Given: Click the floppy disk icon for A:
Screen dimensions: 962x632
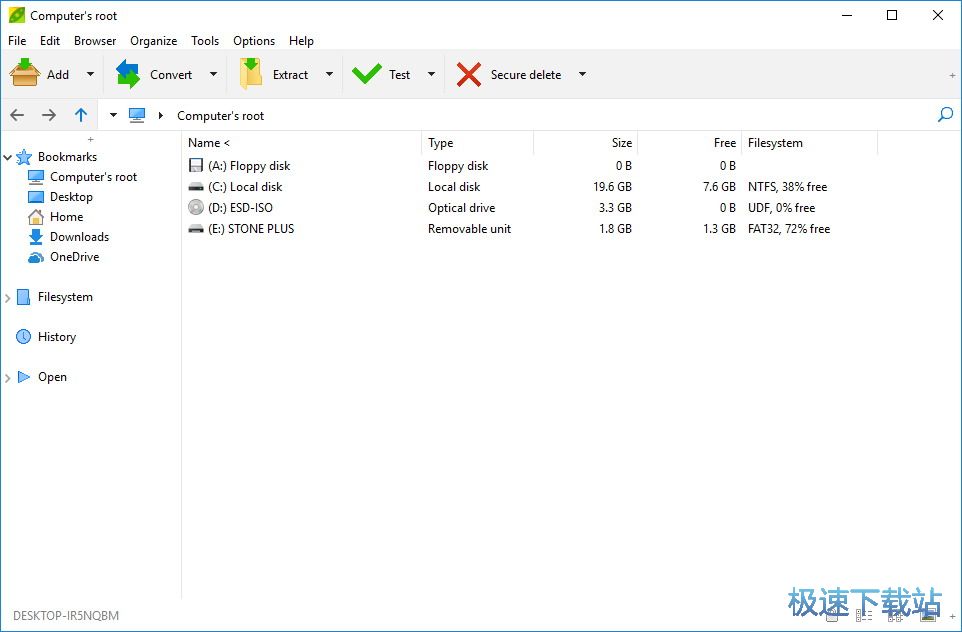Looking at the screenshot, I should tap(196, 165).
